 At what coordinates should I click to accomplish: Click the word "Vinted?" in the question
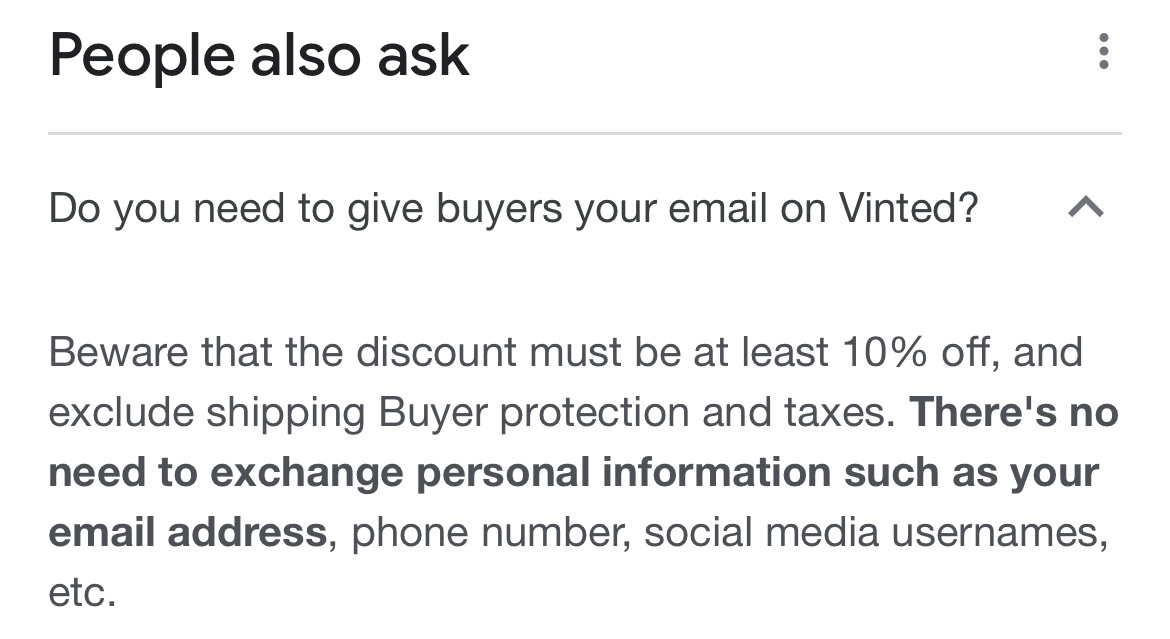click(908, 209)
